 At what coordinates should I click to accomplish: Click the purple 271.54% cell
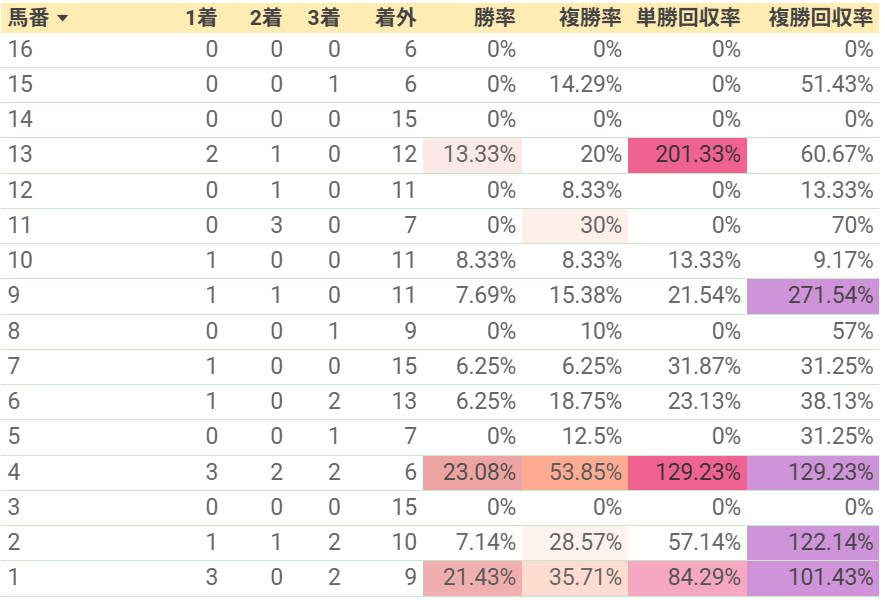click(x=813, y=296)
